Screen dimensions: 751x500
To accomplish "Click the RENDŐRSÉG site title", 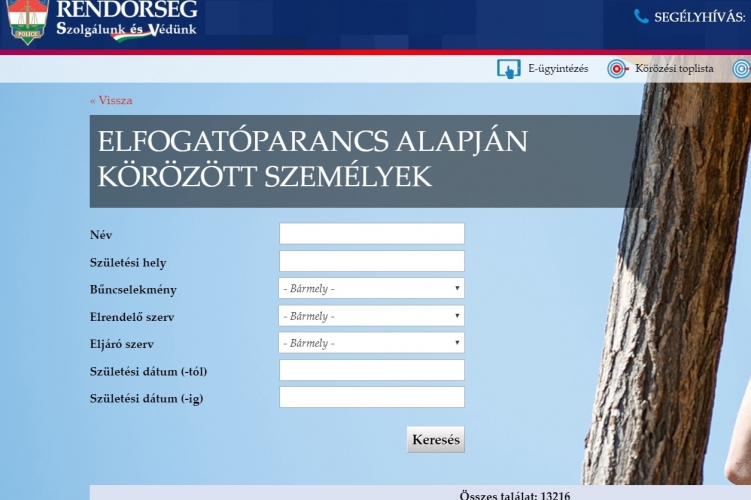I will point(127,10).
